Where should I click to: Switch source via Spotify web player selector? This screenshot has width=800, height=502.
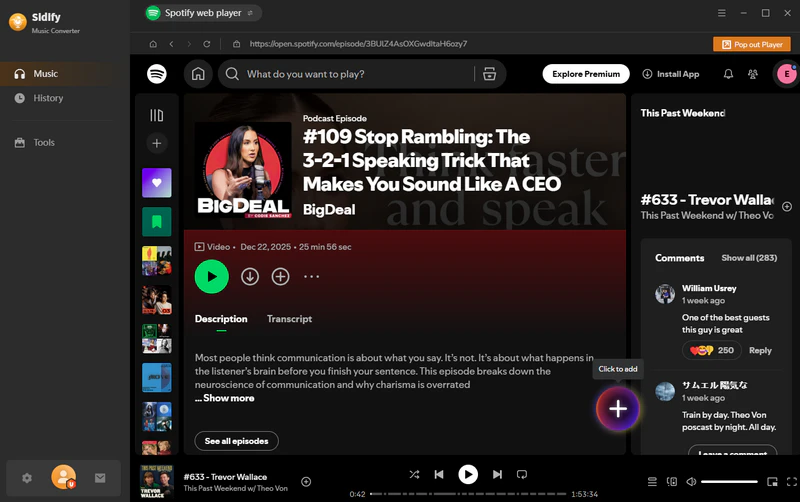pyautogui.click(x=203, y=13)
